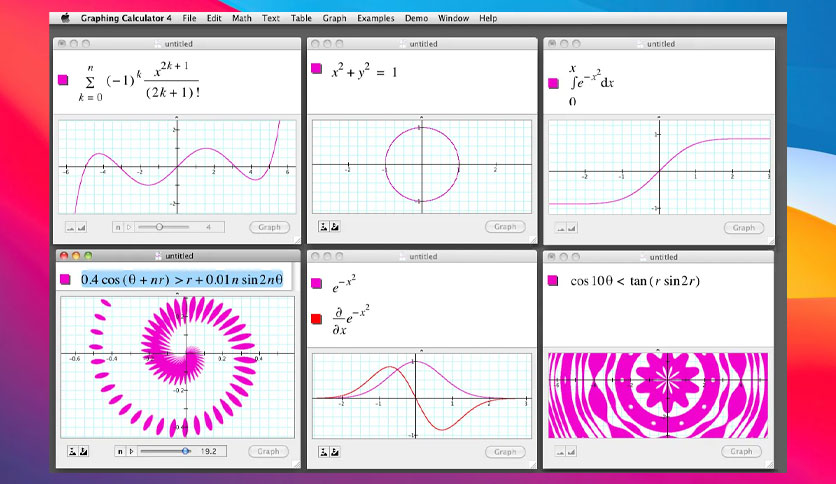
Task: Open the Graphing Calculator 4 application menu
Action: click(x=126, y=18)
